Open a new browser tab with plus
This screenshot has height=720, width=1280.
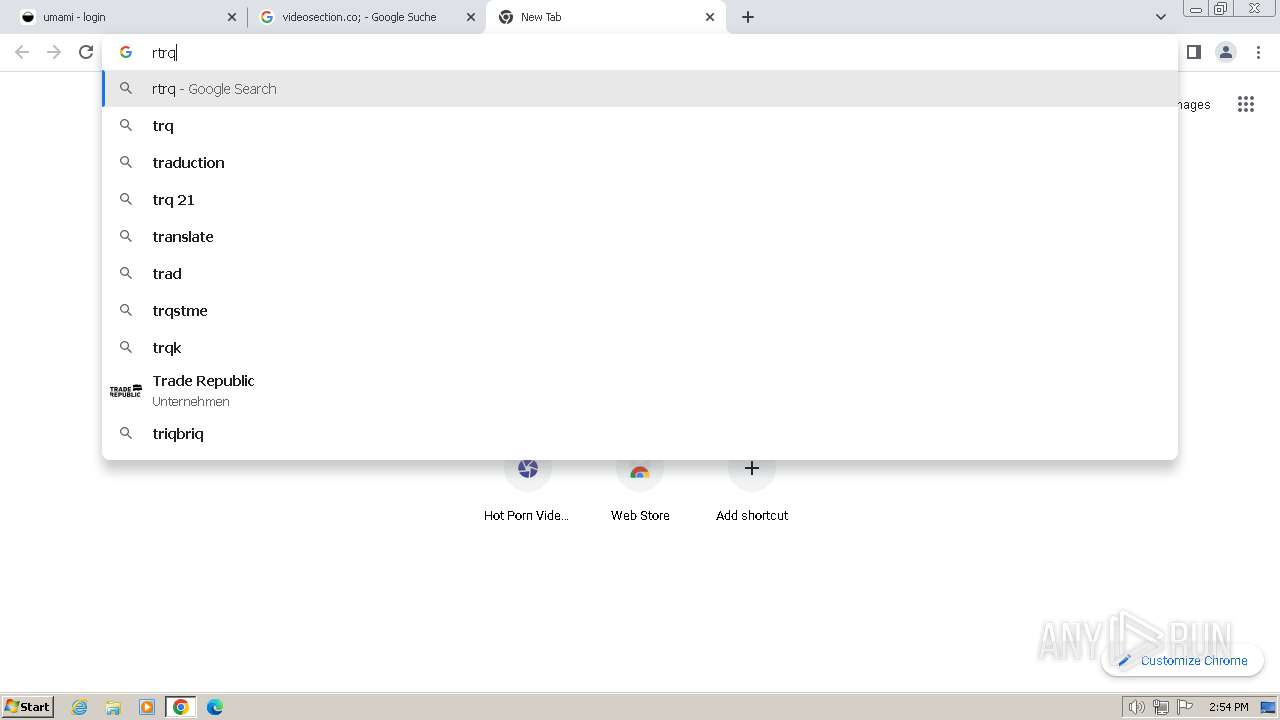pos(748,17)
